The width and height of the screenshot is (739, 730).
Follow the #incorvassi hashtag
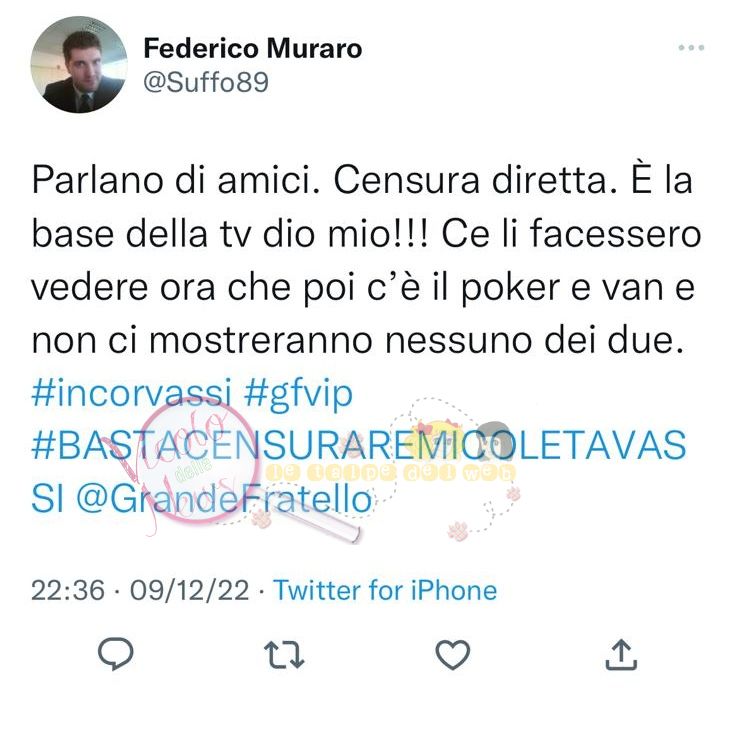click(x=132, y=394)
